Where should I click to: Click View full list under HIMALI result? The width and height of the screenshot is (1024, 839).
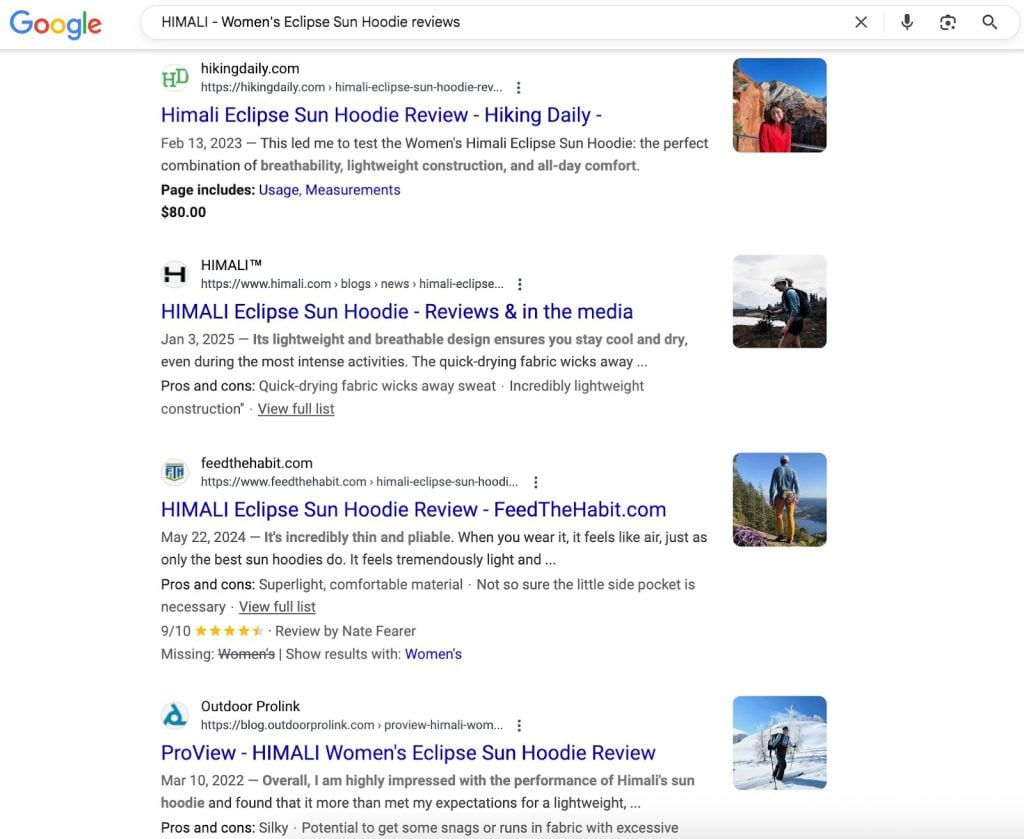(296, 409)
